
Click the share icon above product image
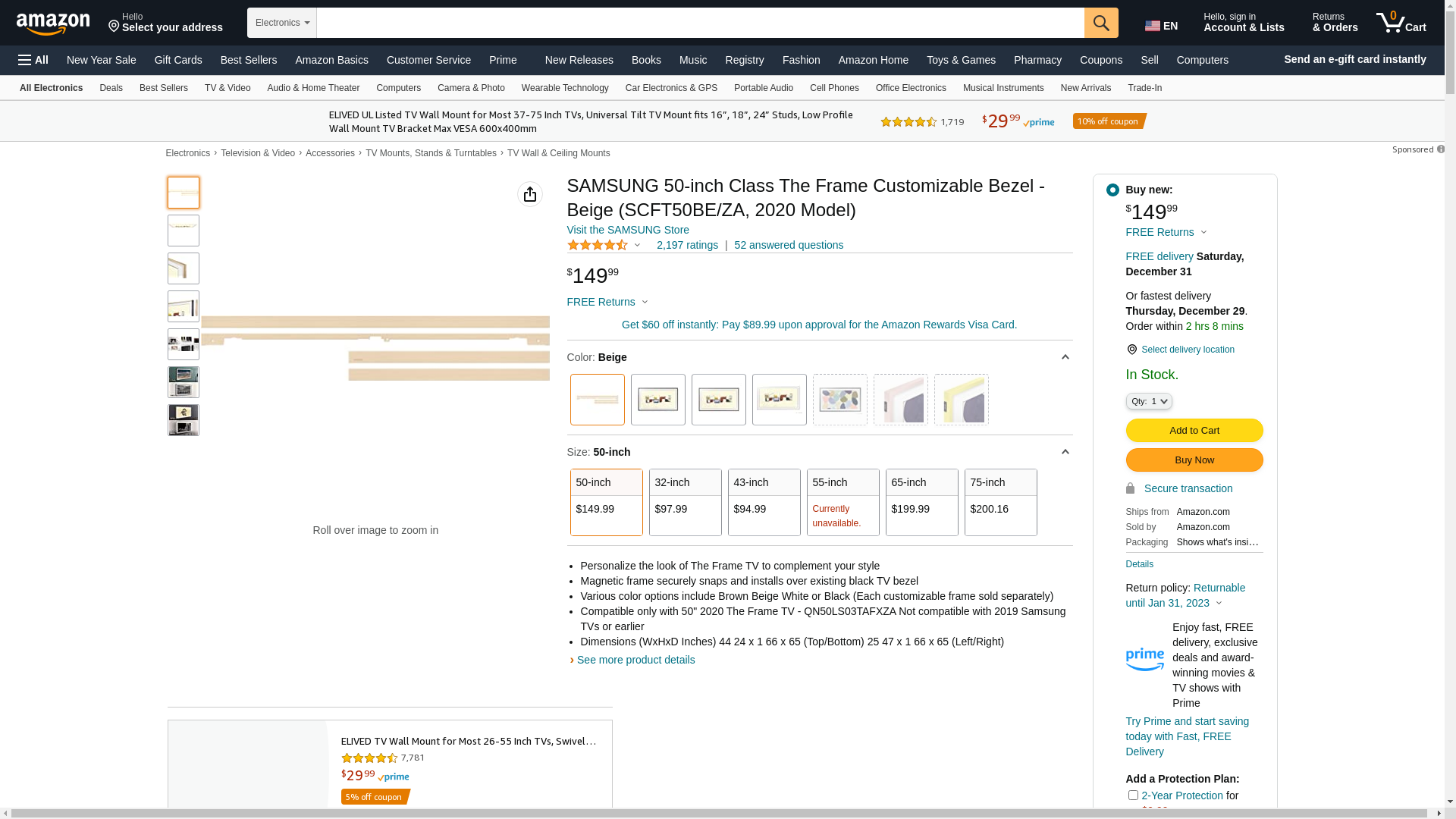click(x=530, y=194)
